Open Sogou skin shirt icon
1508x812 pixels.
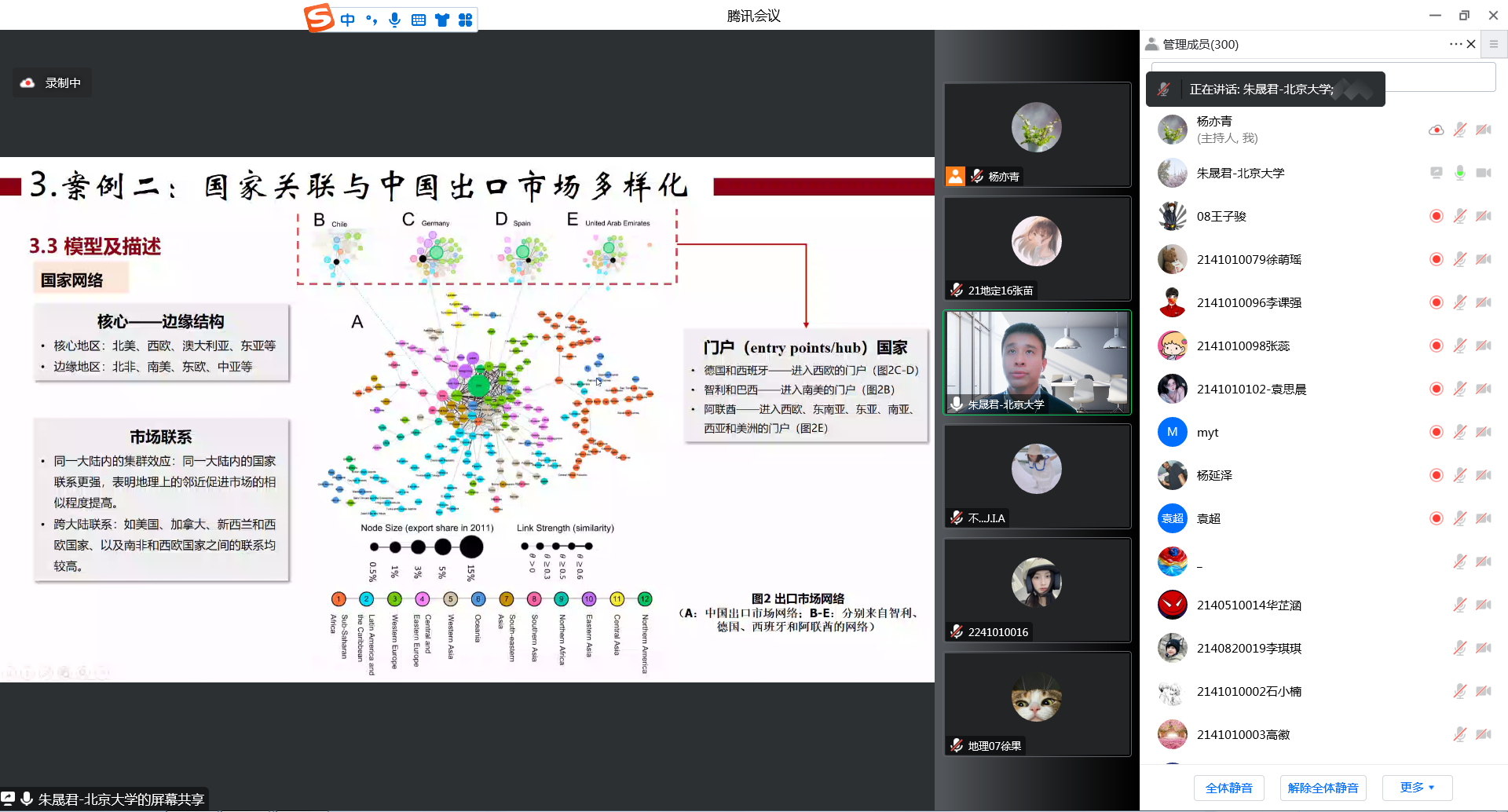pos(442,20)
